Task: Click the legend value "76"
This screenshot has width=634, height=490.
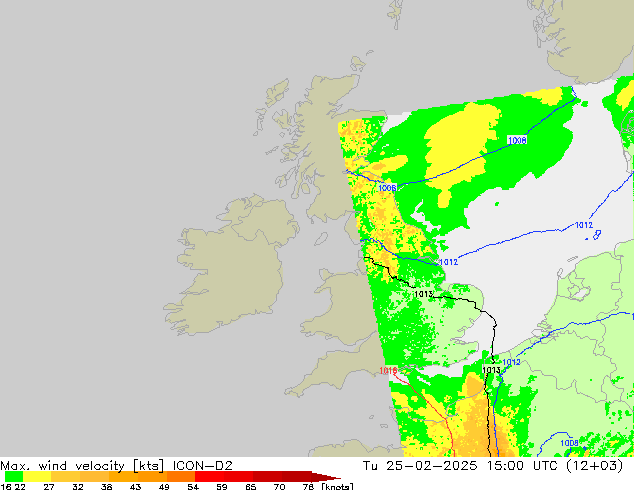Action: [x=308, y=486]
